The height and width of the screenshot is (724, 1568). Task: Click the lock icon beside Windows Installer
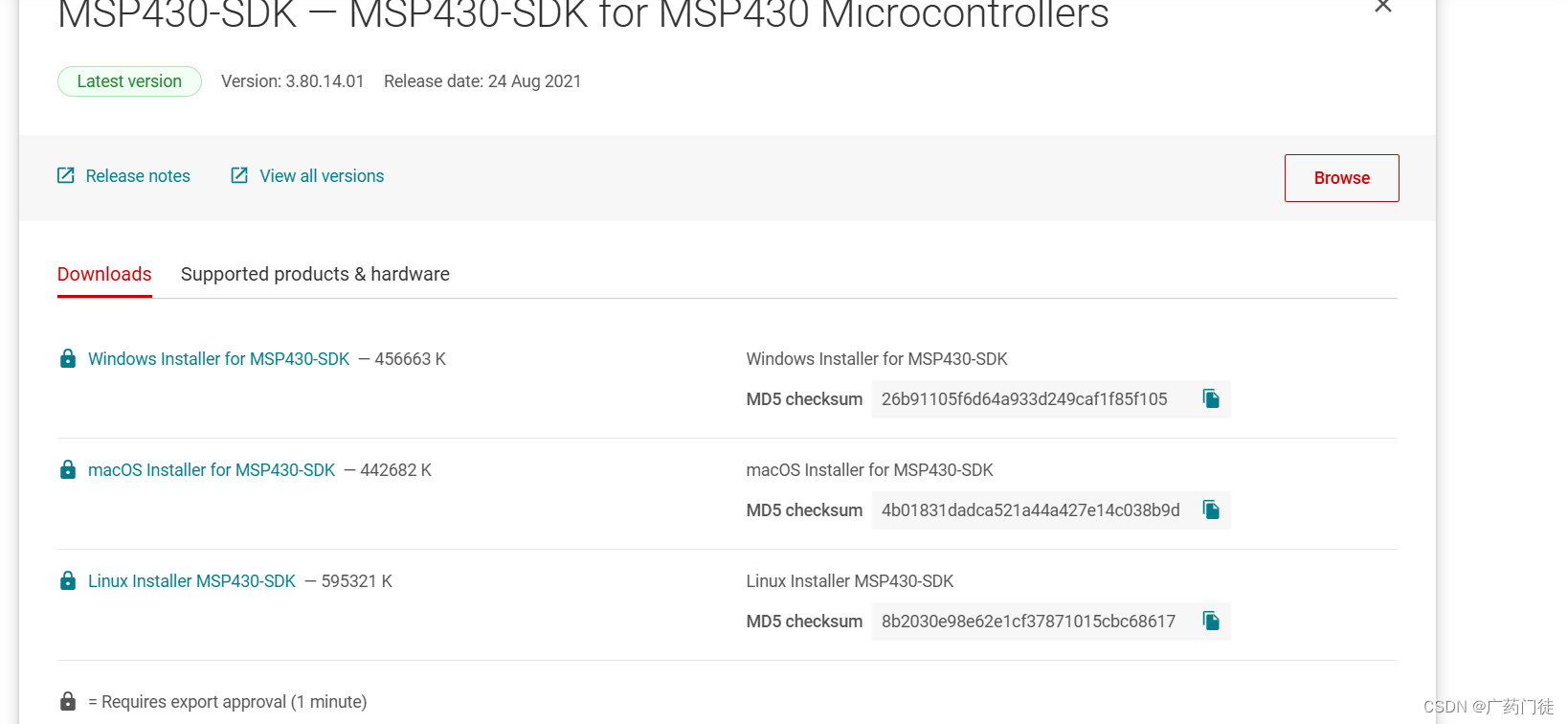tap(67, 358)
